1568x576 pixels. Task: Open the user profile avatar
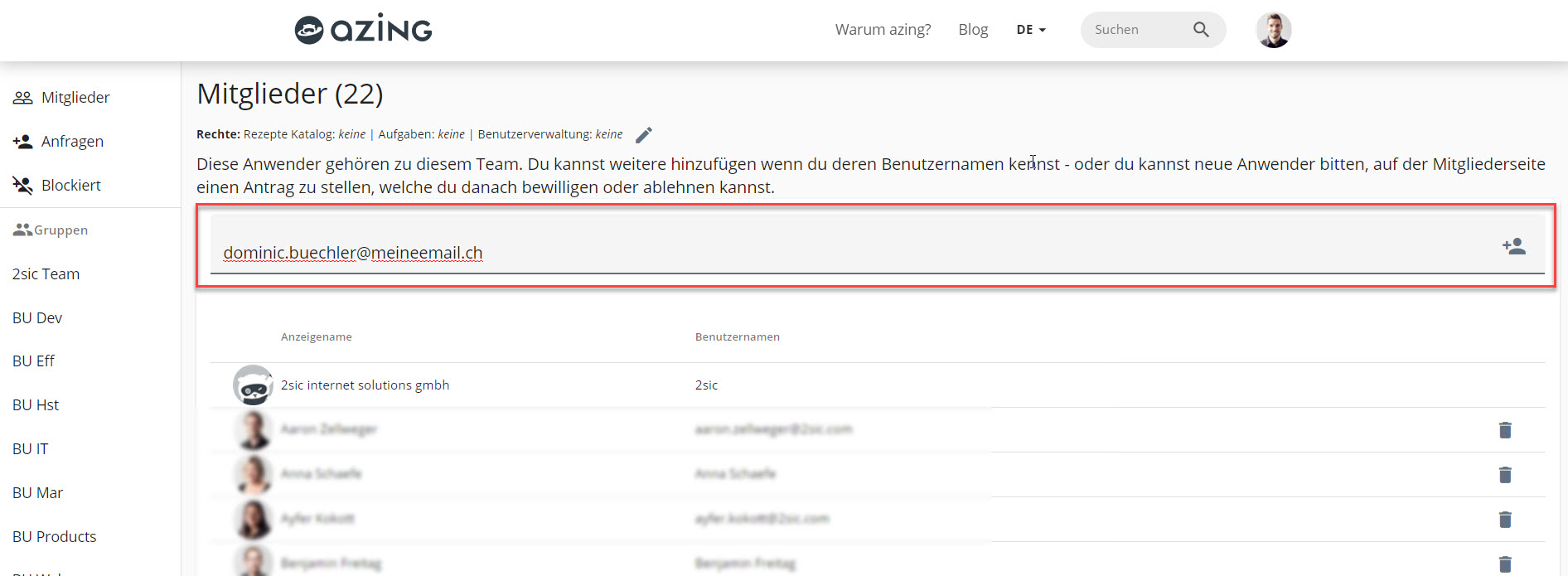[x=1273, y=31]
